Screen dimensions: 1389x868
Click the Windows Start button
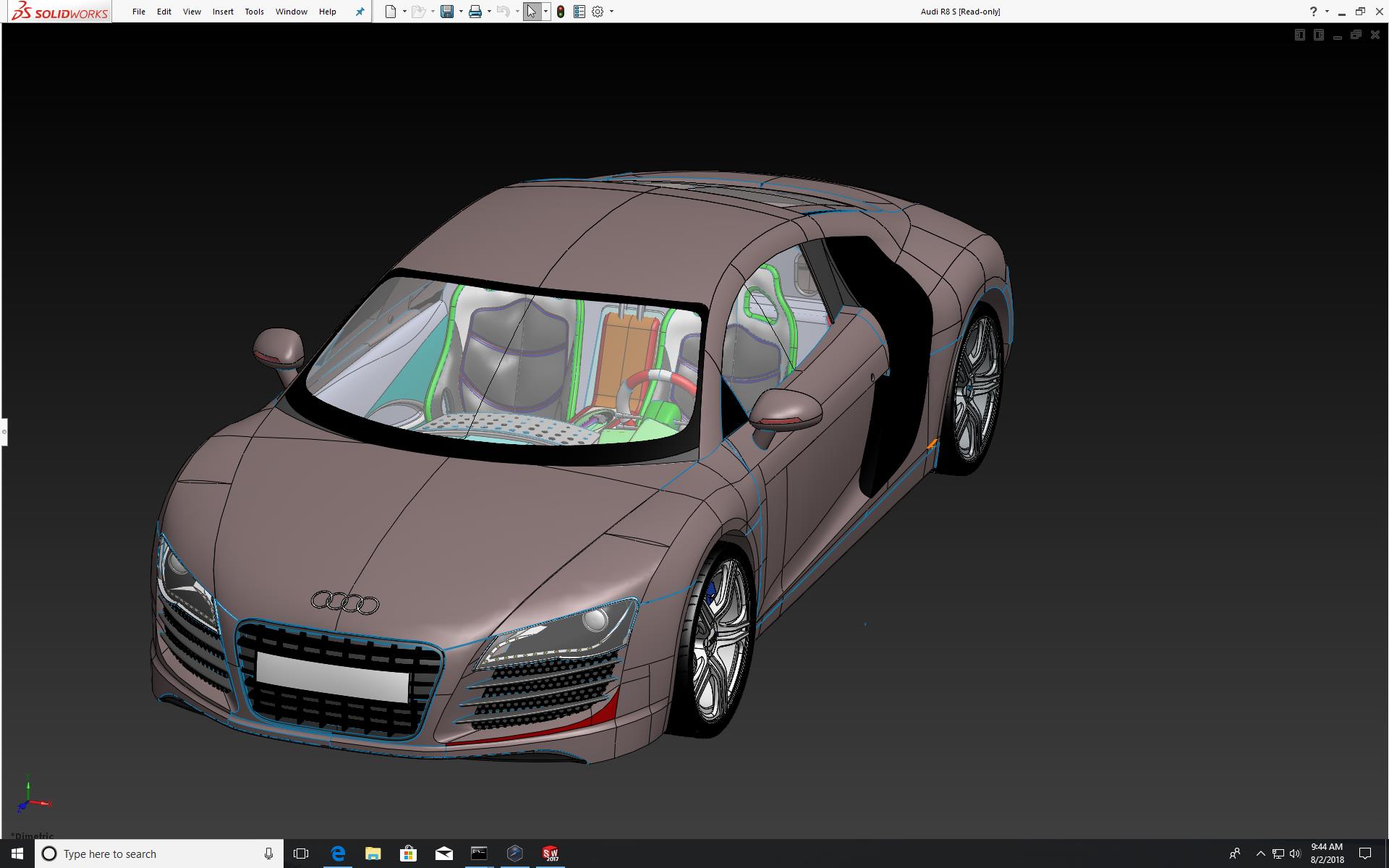coord(17,854)
